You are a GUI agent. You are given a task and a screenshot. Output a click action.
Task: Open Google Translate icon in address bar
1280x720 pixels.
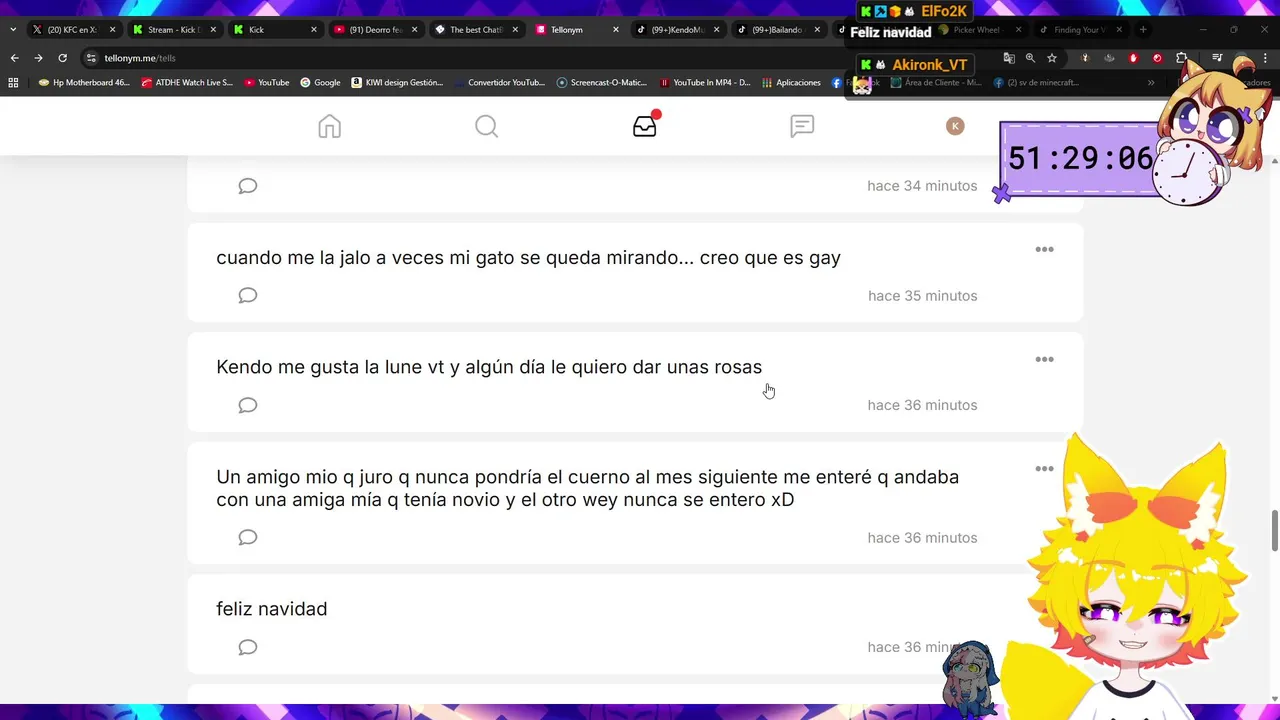point(1009,58)
